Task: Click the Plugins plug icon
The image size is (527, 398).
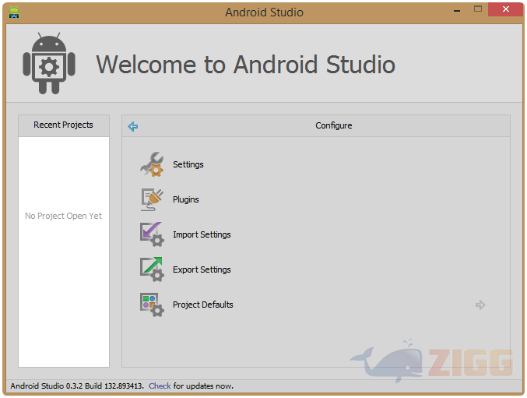Action: (x=152, y=199)
